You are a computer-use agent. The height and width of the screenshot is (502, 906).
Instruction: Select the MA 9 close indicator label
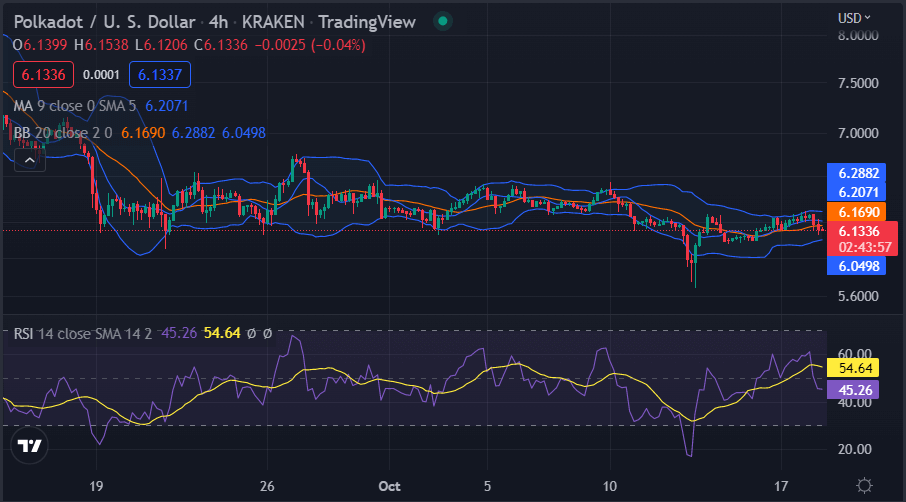point(75,106)
